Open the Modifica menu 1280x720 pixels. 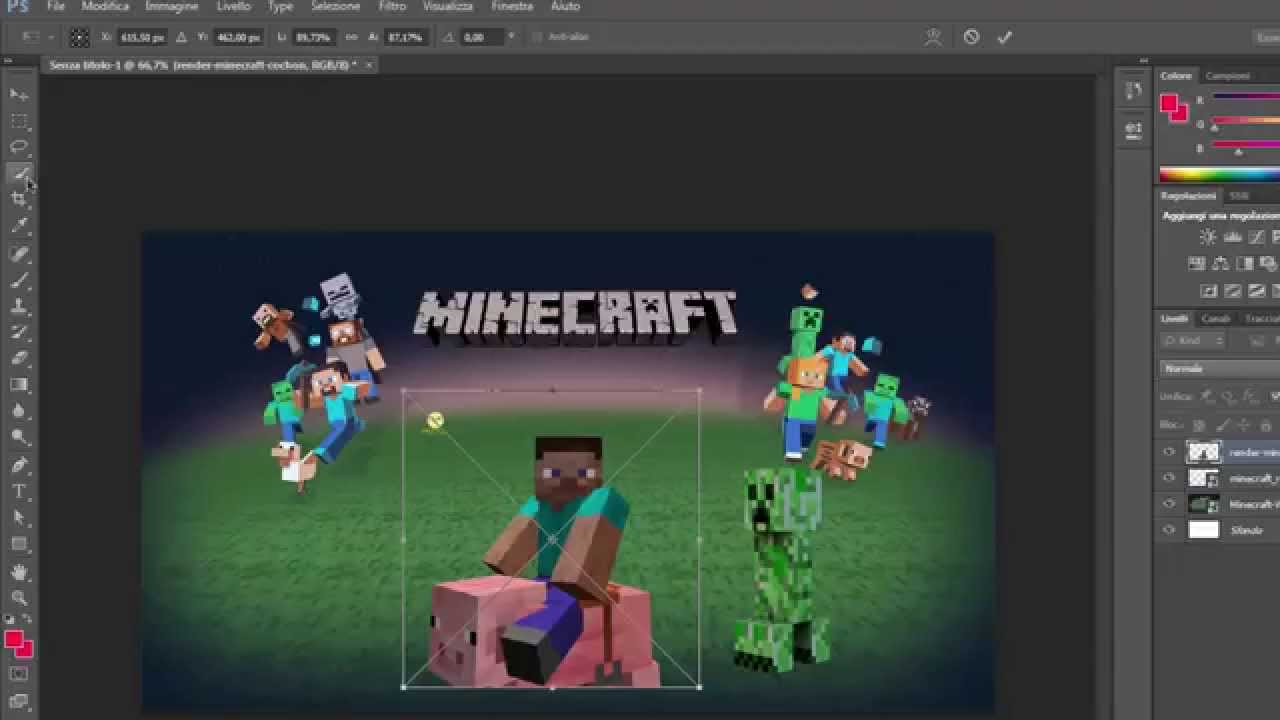click(x=105, y=6)
